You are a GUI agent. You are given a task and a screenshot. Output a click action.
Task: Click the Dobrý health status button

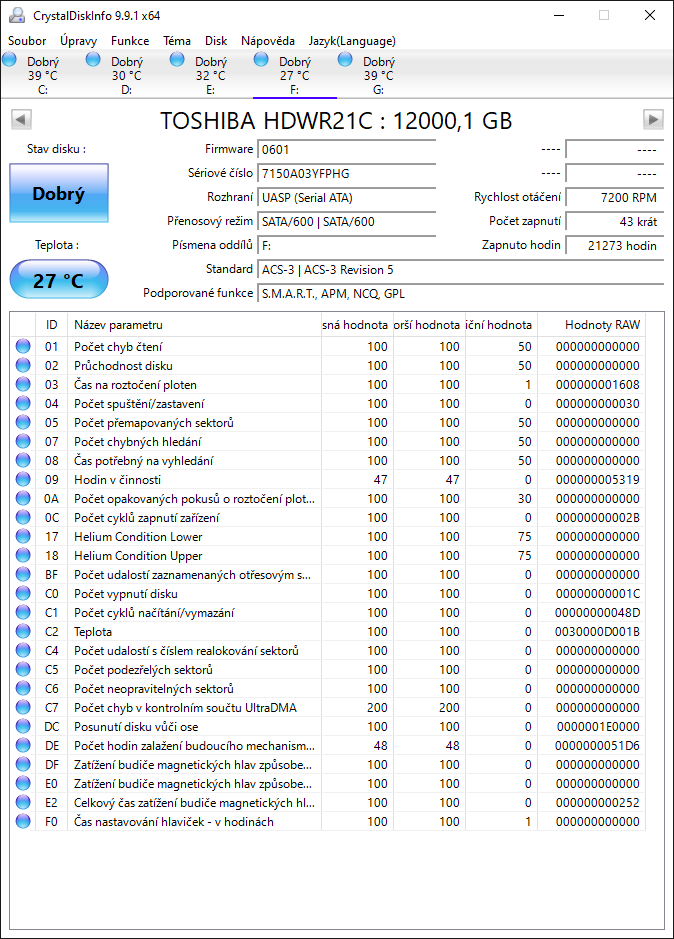coord(59,193)
